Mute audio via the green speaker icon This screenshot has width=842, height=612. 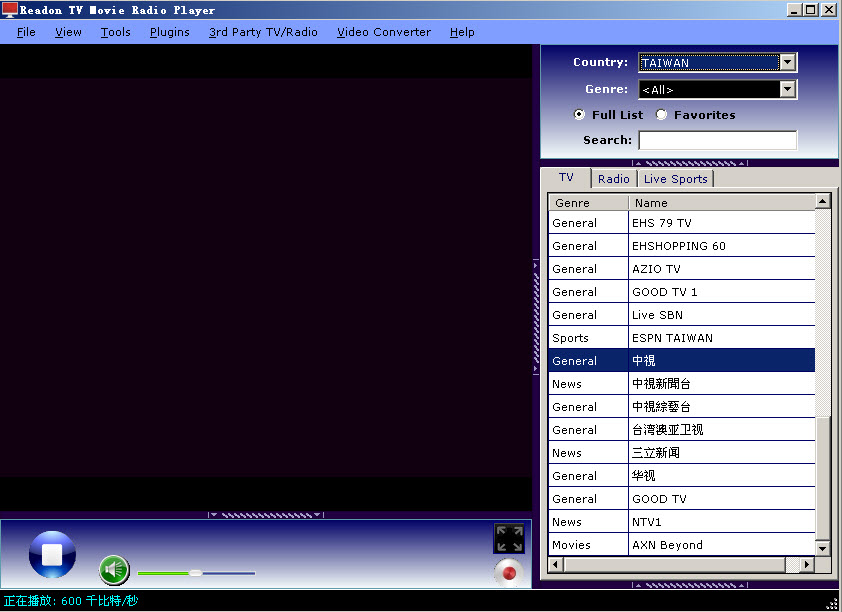click(x=114, y=570)
